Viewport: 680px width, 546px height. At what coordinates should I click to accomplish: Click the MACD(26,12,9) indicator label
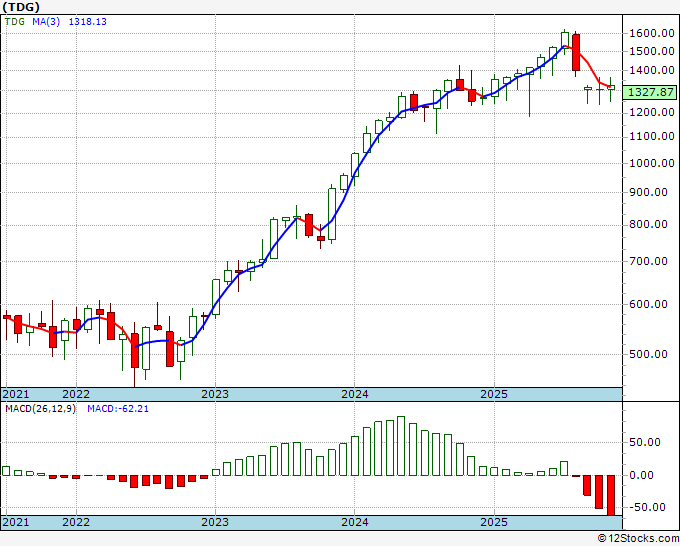tap(40, 409)
